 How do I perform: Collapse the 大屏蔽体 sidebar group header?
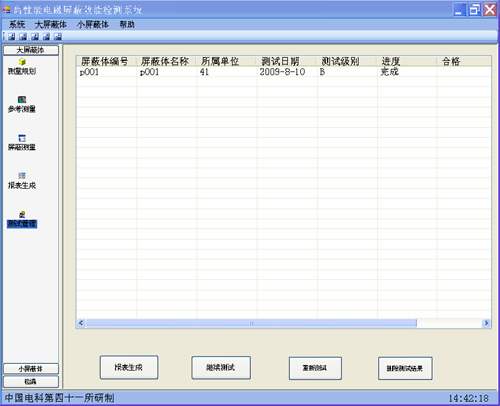tap(31, 50)
